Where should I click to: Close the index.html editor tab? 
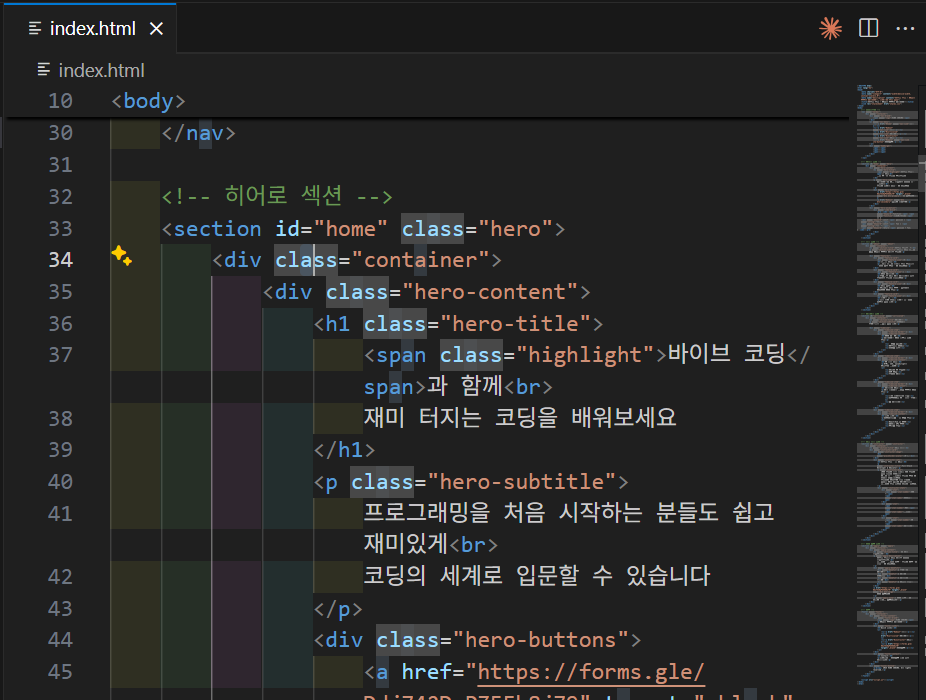[x=156, y=28]
